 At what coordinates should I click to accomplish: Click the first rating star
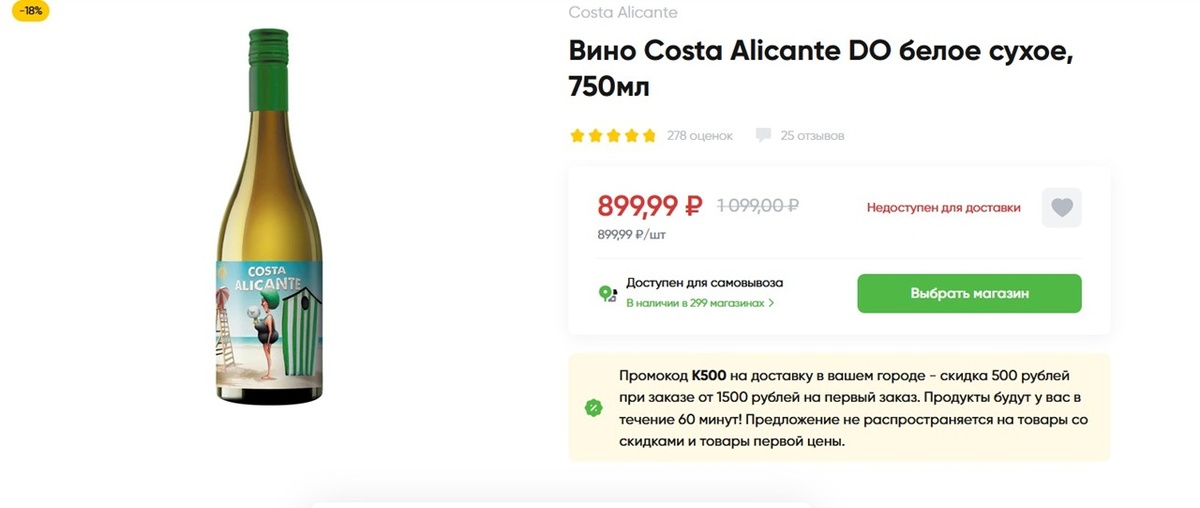coord(577,135)
